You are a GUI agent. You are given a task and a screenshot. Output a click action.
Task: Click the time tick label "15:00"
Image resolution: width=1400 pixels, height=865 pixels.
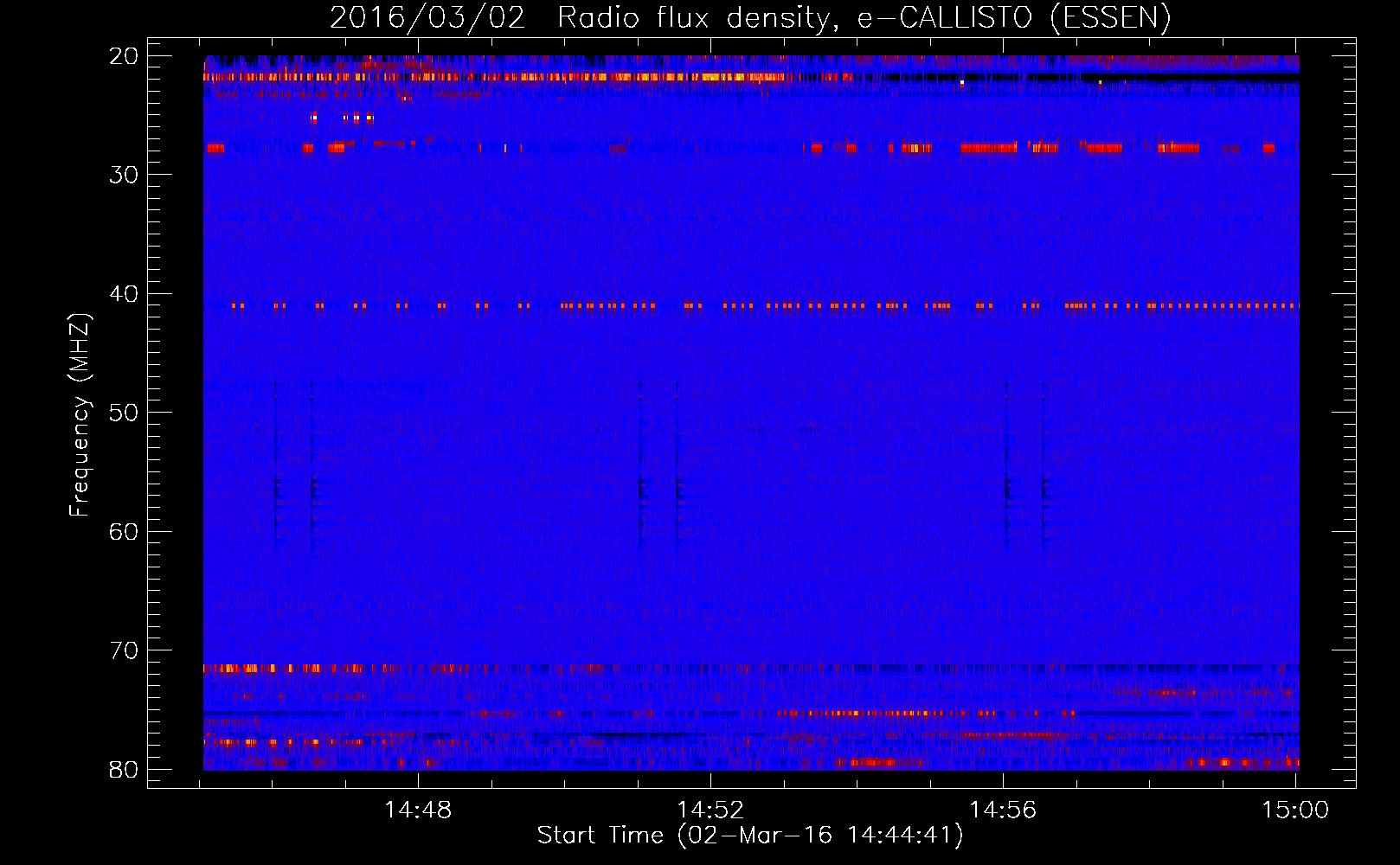[x=1295, y=811]
